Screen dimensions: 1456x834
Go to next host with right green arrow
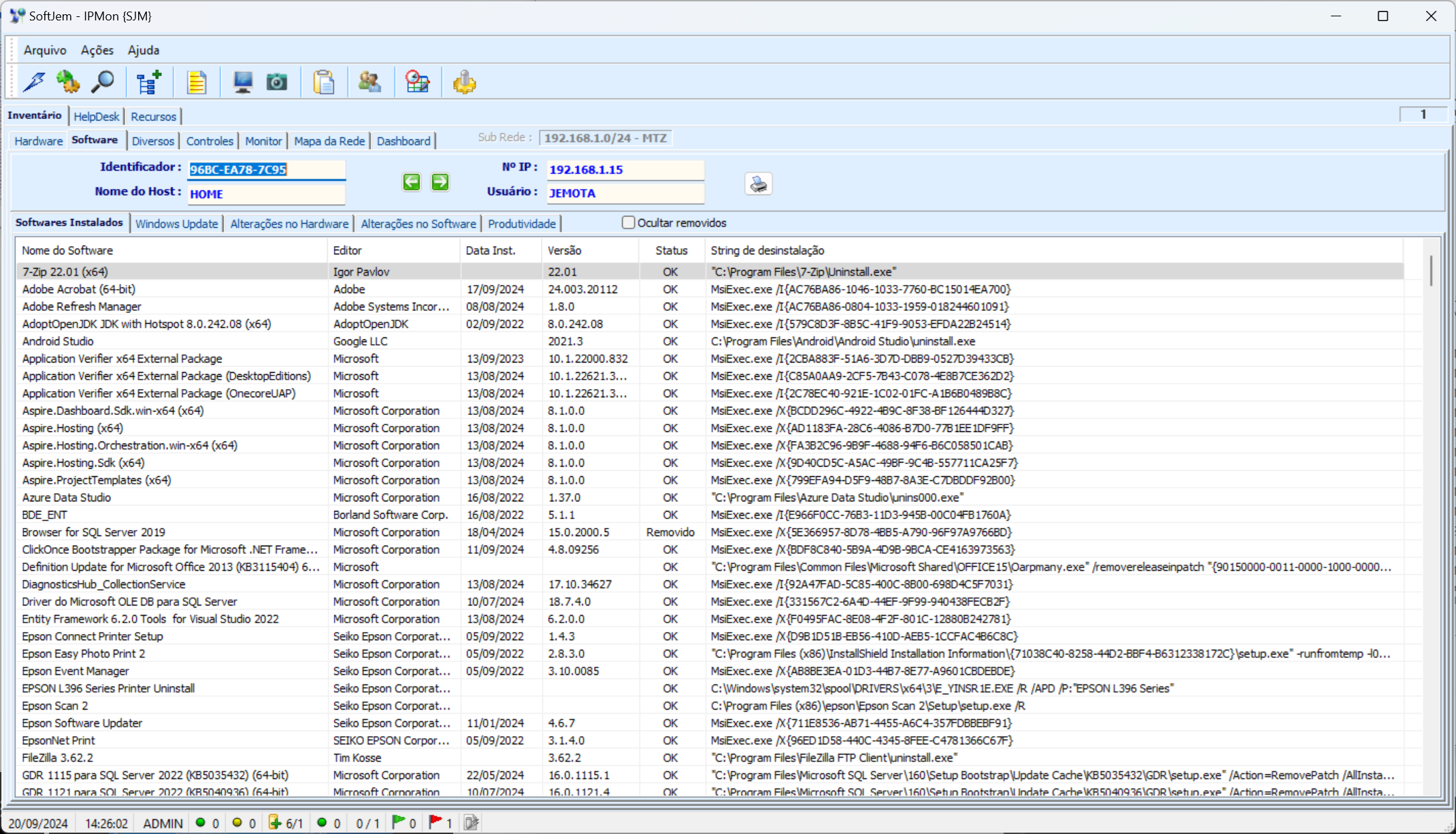440,182
